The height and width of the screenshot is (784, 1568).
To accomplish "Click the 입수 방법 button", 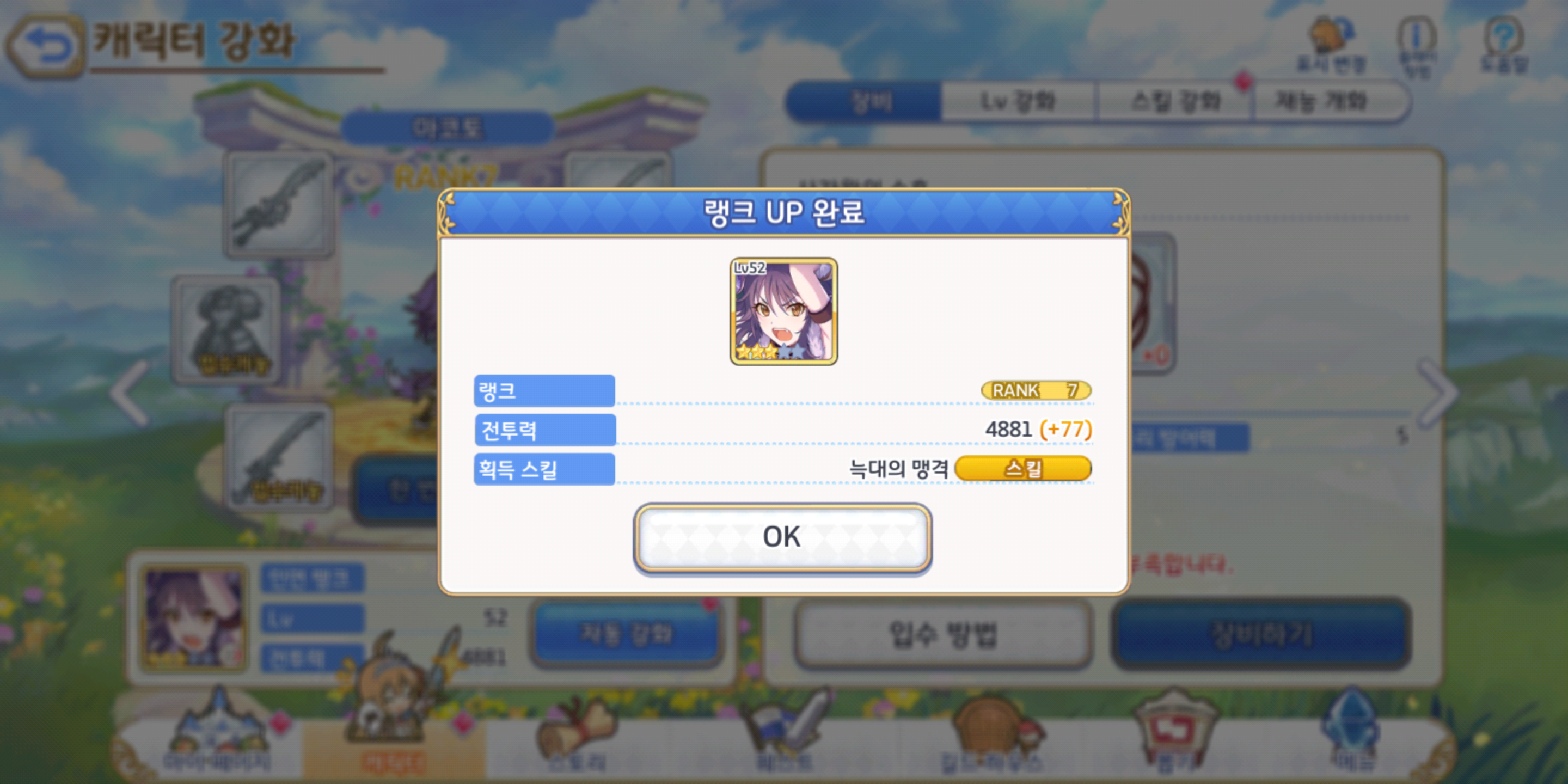I will [x=944, y=634].
